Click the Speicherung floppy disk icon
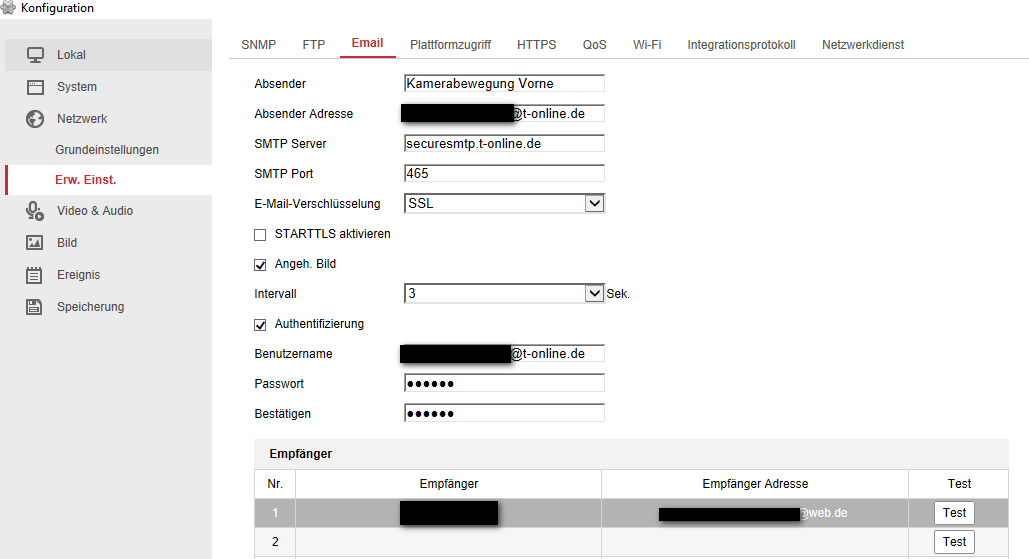Screen dimensions: 1029x559 tap(35, 307)
